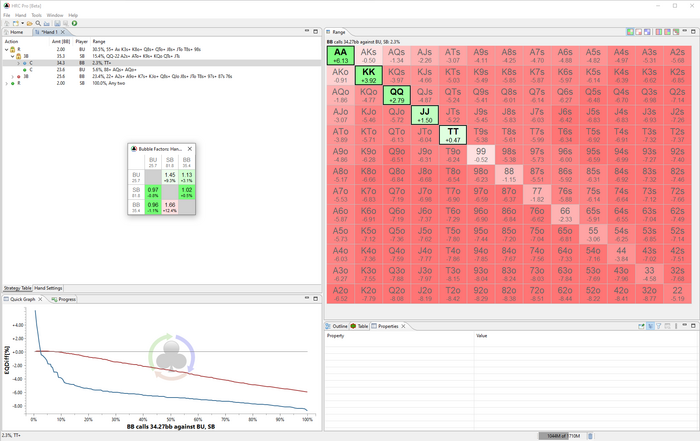This screenshot has width=700, height=441.
Task: Open the File menu
Action: pyautogui.click(x=7, y=15)
